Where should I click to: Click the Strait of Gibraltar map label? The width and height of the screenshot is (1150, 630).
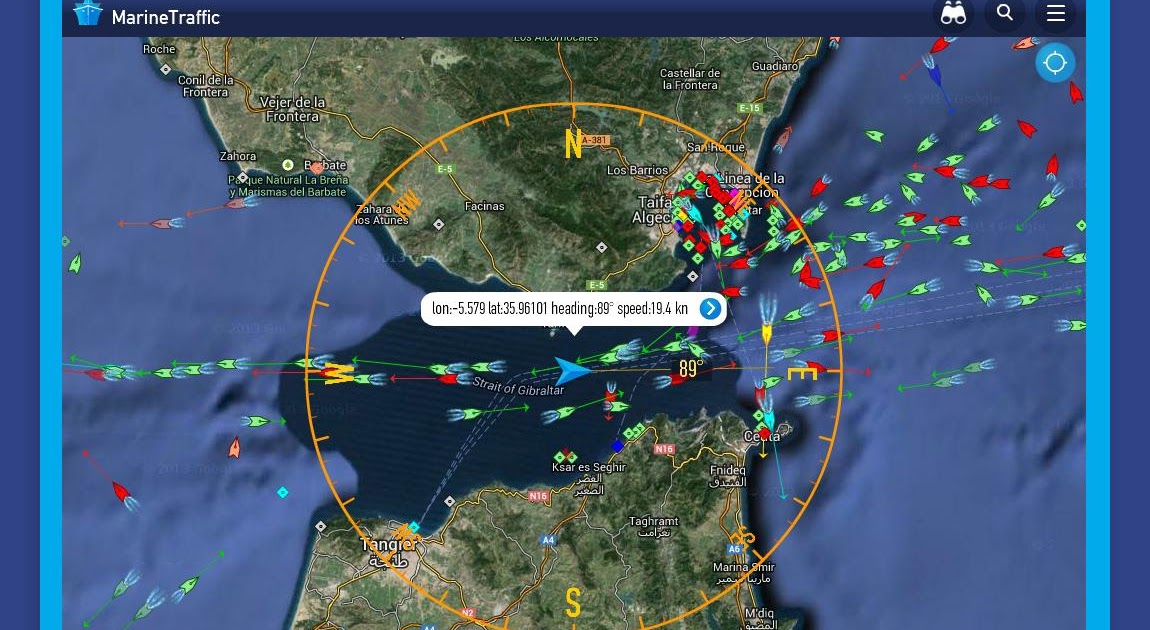pyautogui.click(x=519, y=386)
